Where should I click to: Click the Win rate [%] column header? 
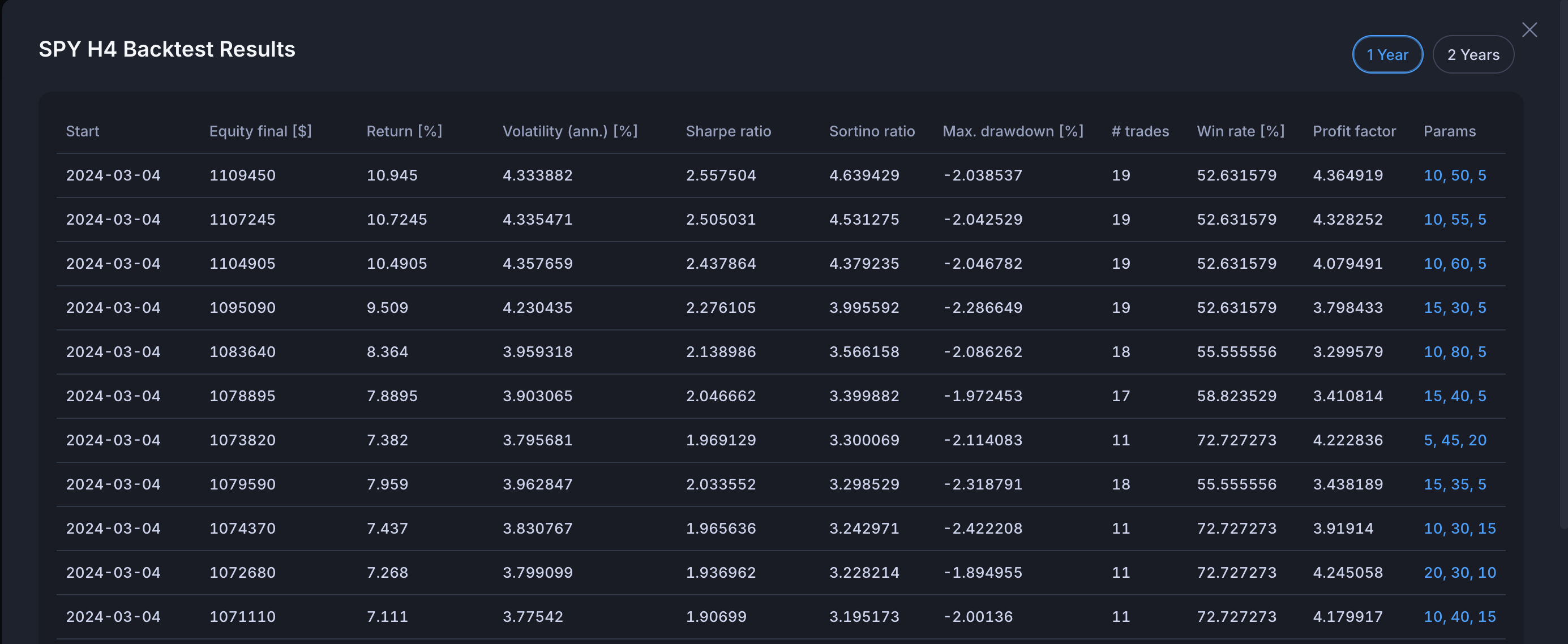pyautogui.click(x=1240, y=131)
